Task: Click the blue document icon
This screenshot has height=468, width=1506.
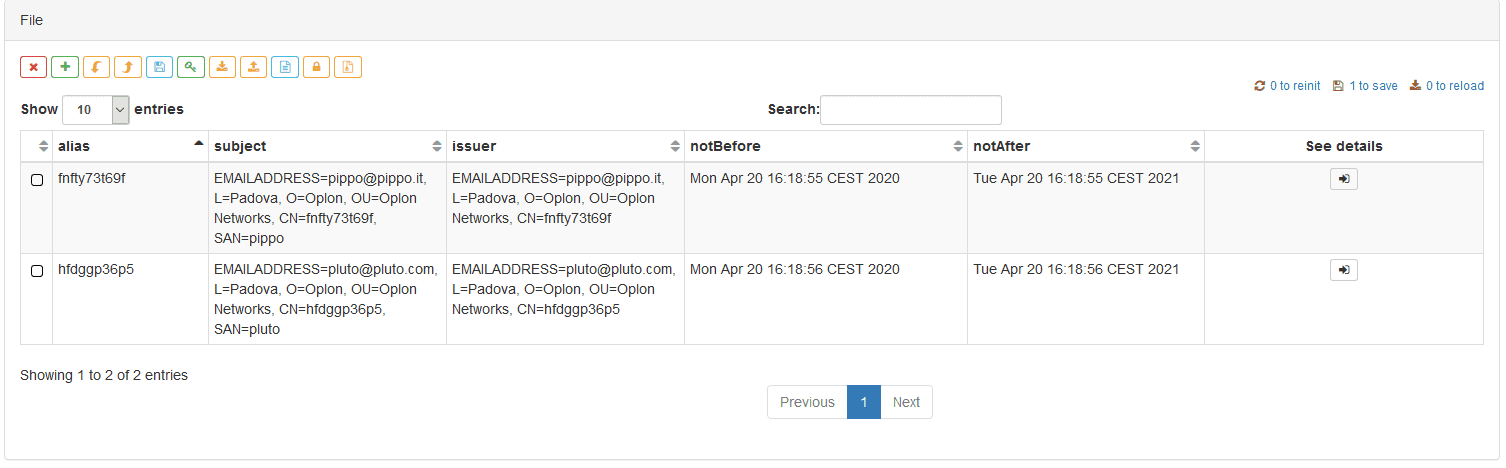Action: 285,67
